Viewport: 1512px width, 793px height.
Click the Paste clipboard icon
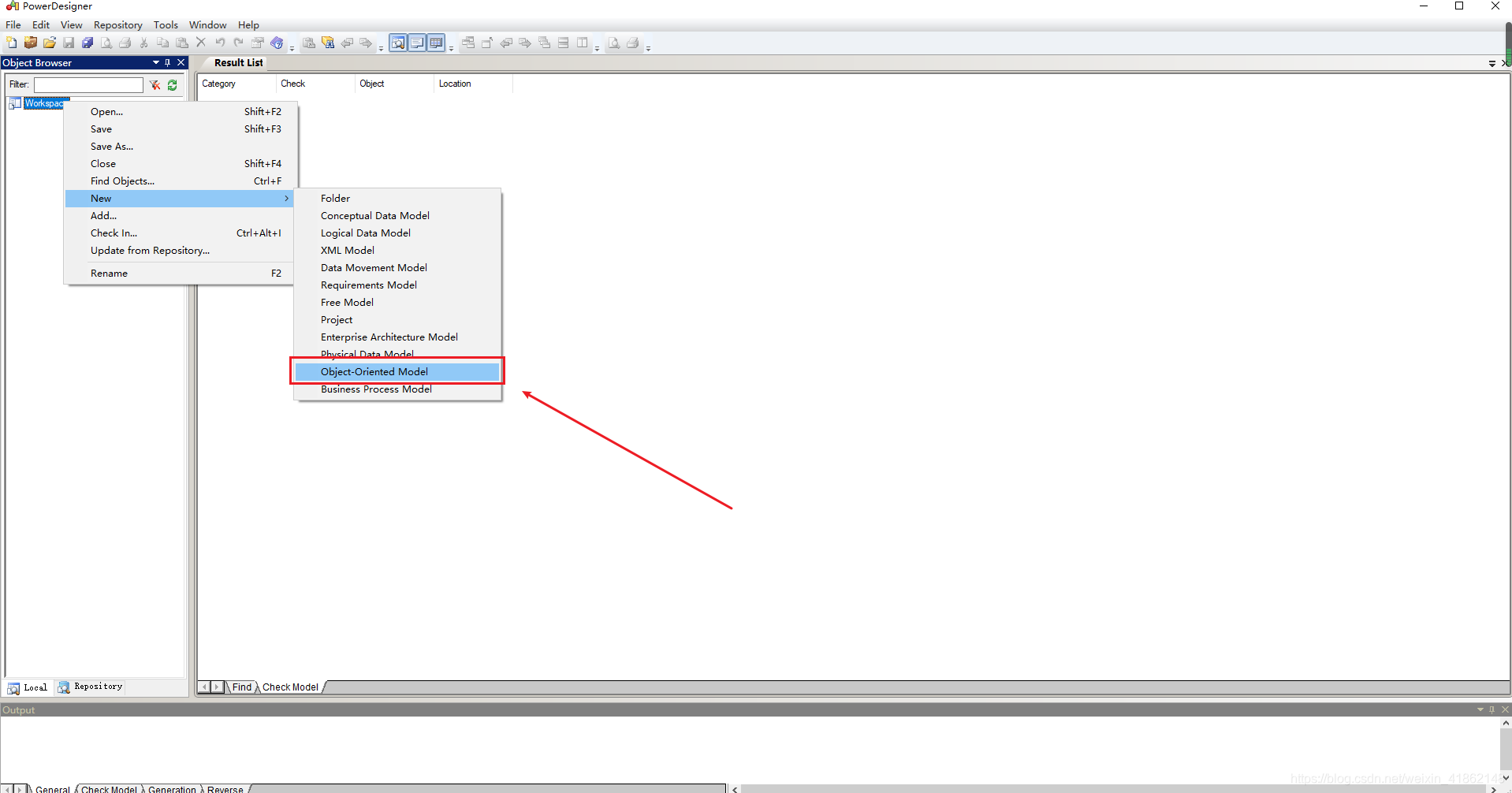(x=182, y=43)
